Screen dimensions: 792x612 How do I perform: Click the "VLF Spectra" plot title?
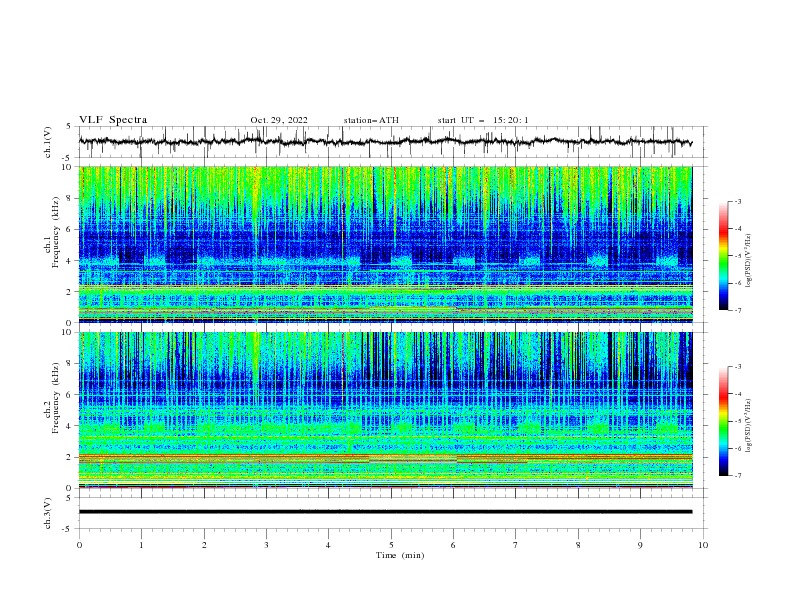click(x=113, y=120)
